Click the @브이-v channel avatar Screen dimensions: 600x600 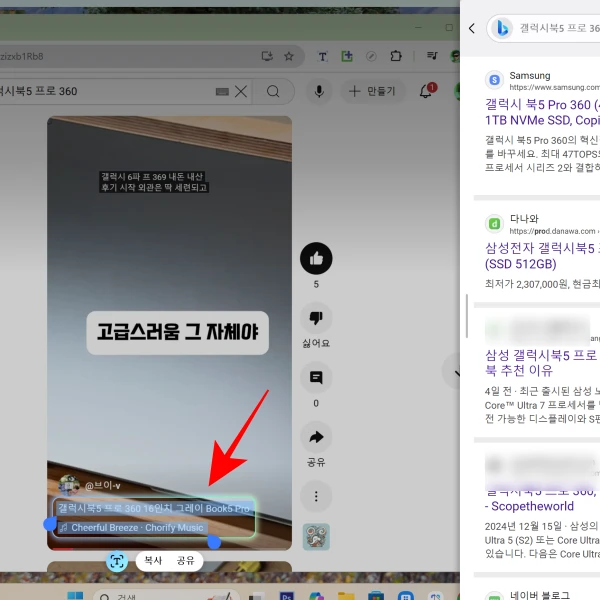point(69,485)
